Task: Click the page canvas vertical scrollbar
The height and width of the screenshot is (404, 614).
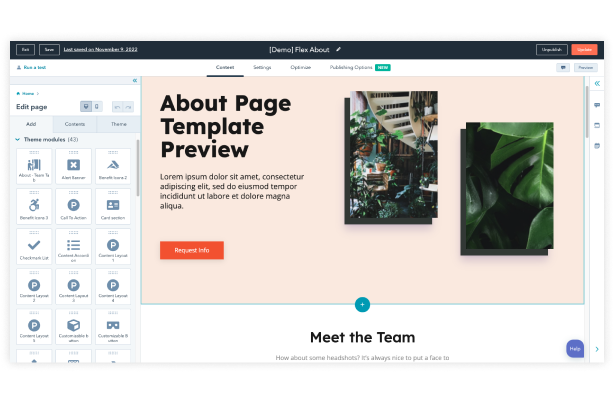Action: point(587,112)
